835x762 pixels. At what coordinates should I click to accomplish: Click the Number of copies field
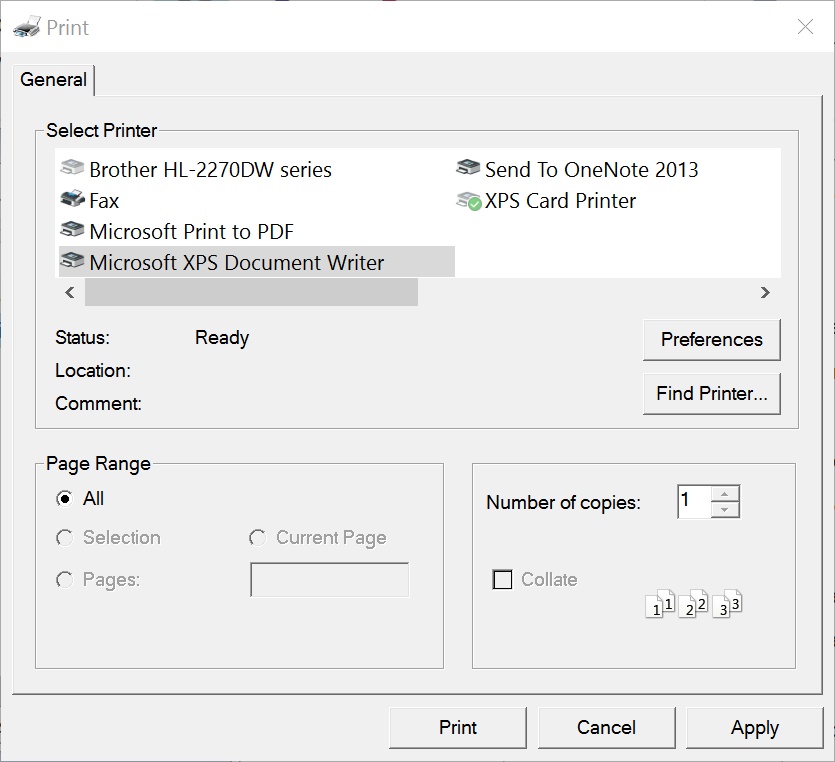pos(694,501)
